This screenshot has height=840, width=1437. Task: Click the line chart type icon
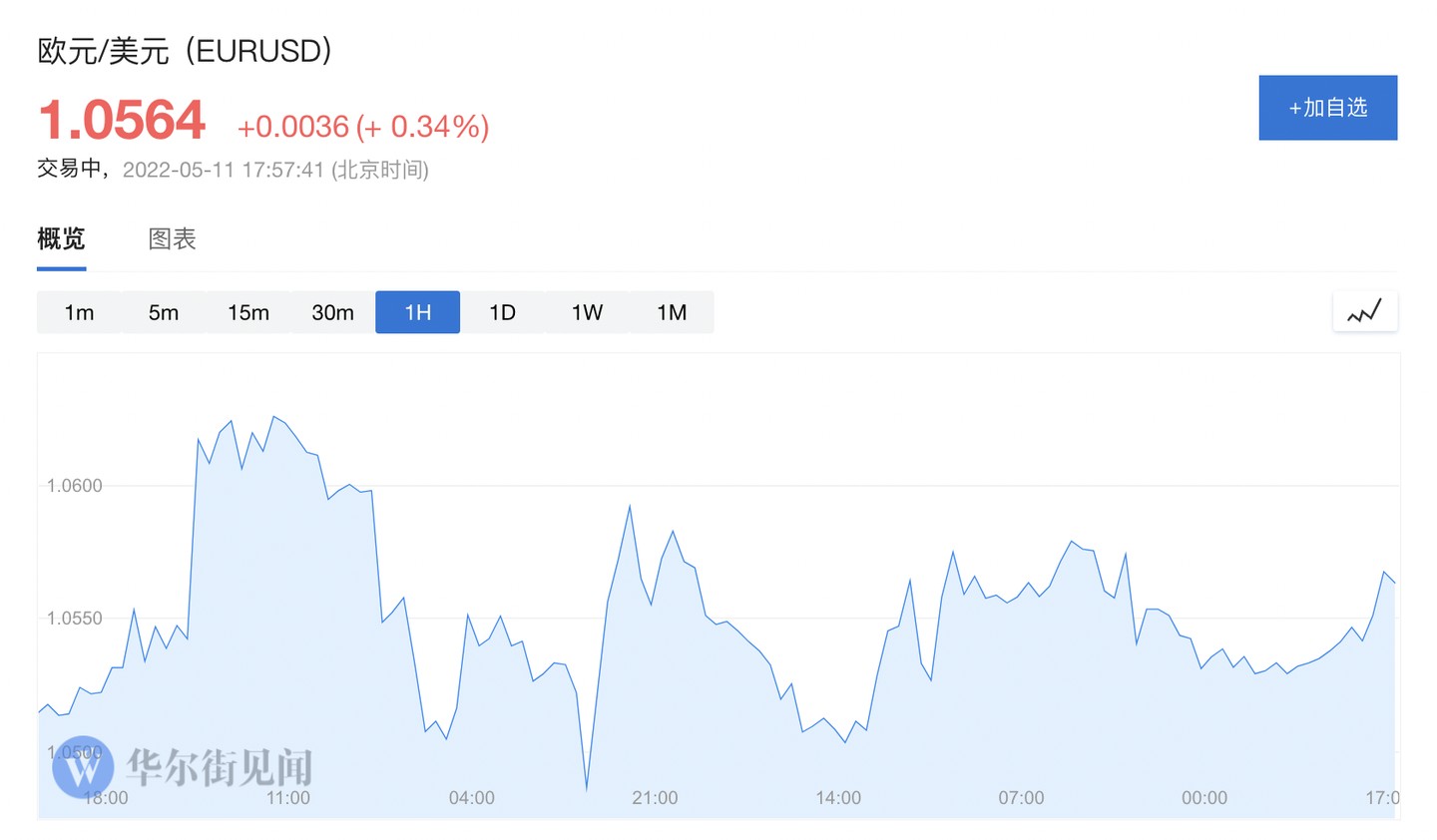pyautogui.click(x=1364, y=312)
